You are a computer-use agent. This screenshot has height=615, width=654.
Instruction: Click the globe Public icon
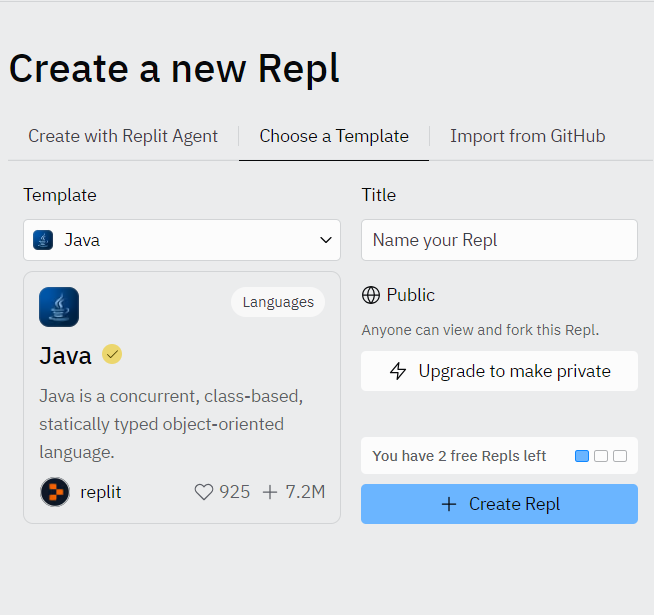(371, 295)
